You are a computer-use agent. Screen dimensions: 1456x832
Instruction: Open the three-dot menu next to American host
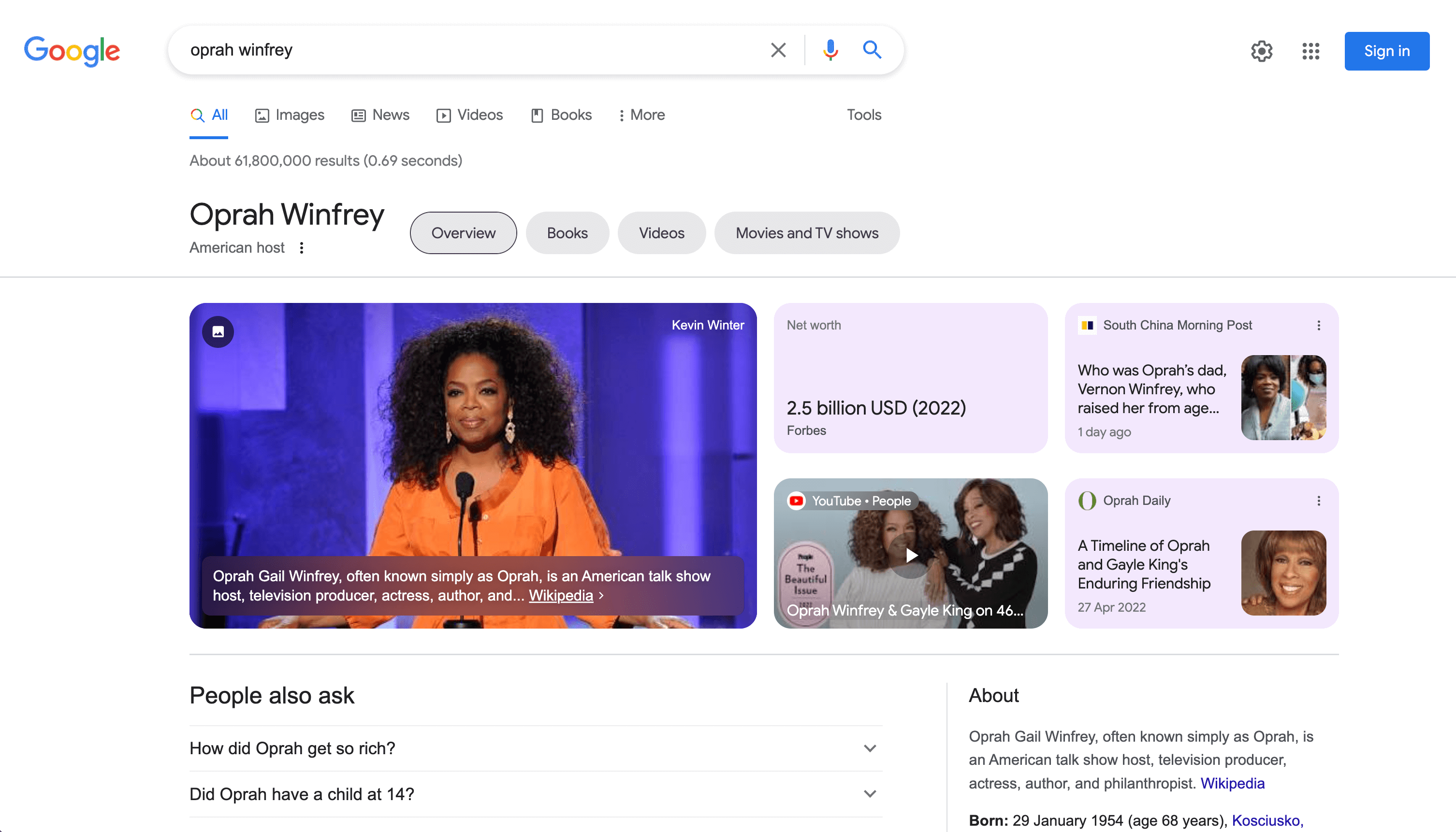(x=301, y=247)
